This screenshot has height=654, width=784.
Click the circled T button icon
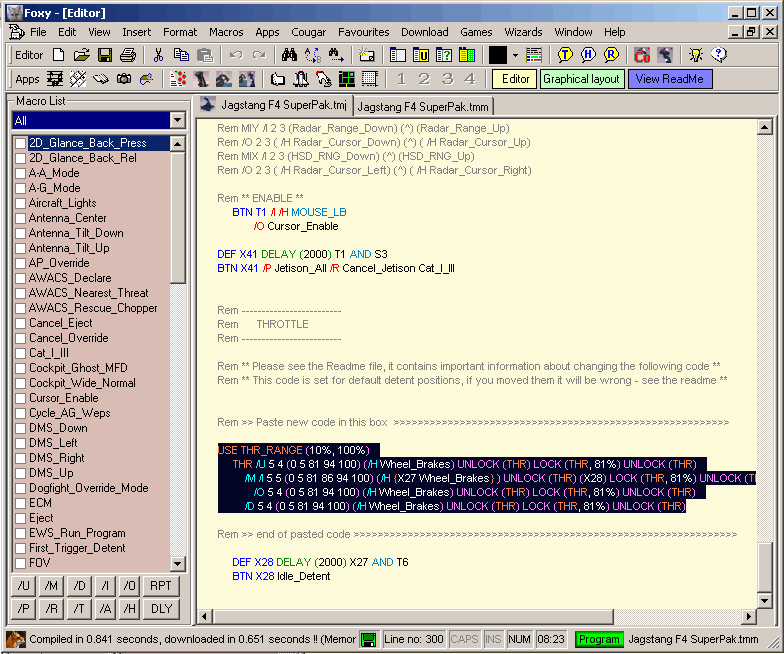tap(565, 55)
